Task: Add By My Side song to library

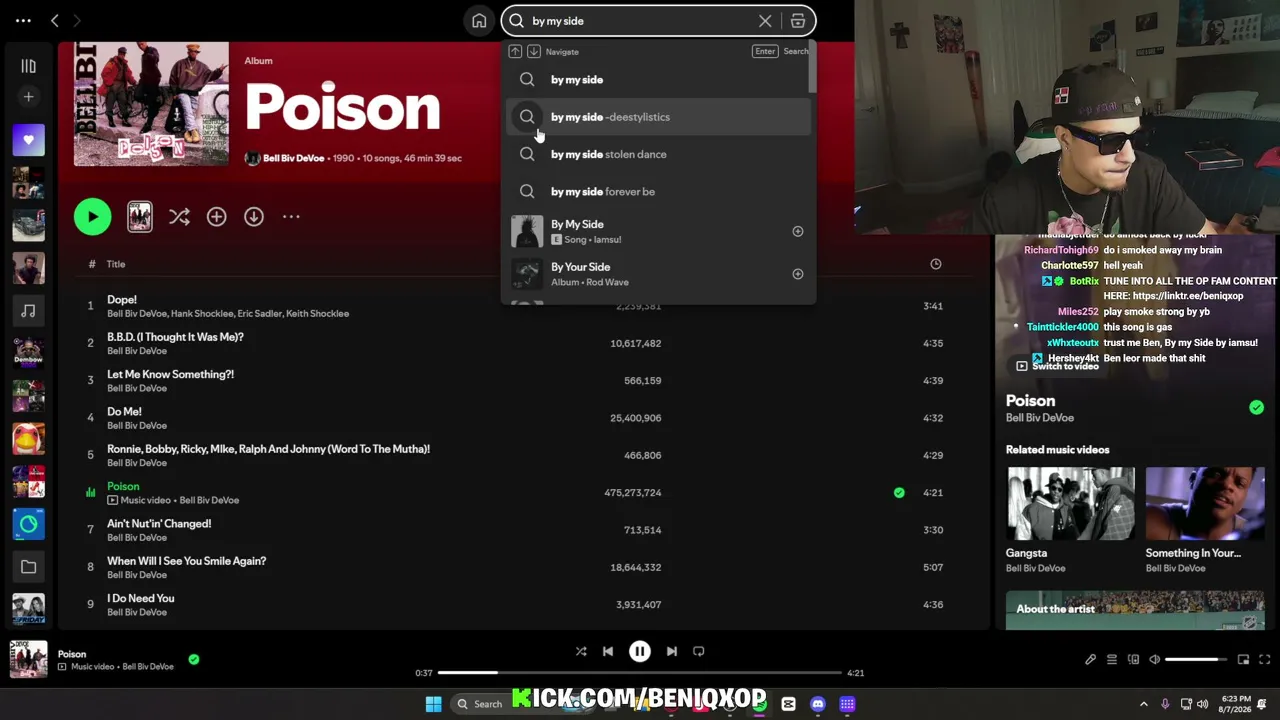Action: point(798,231)
